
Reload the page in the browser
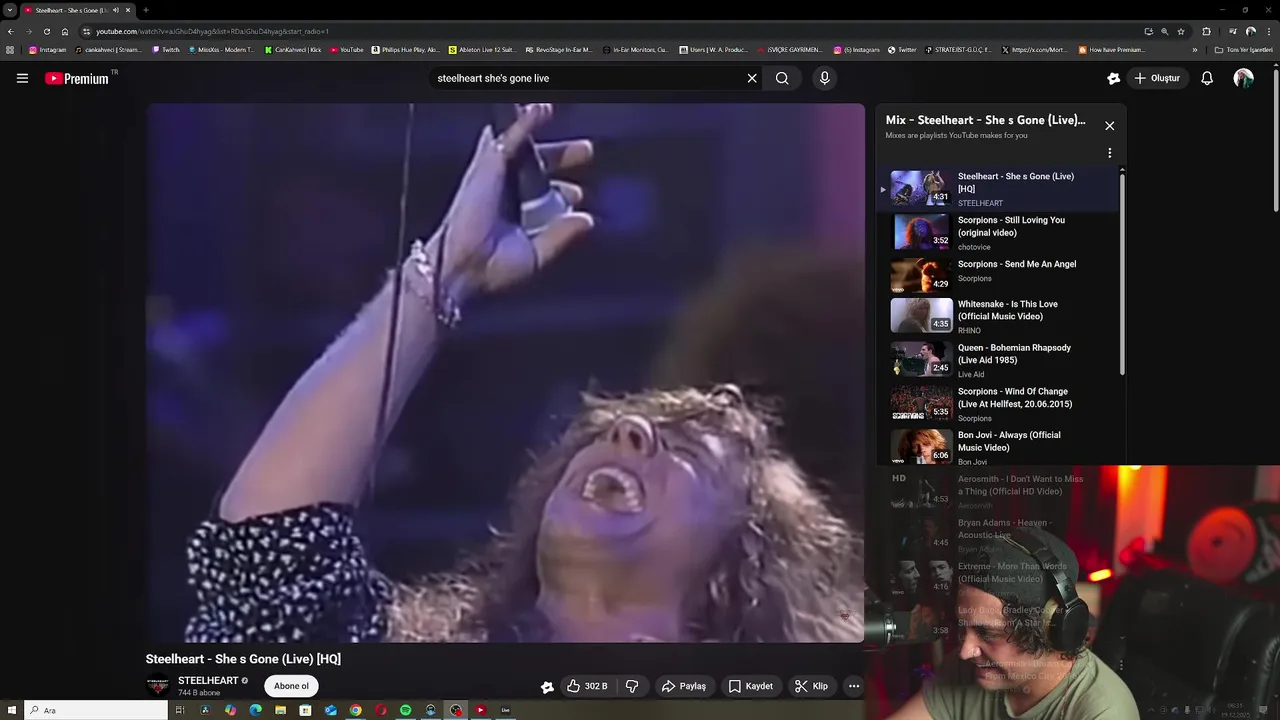pyautogui.click(x=46, y=31)
